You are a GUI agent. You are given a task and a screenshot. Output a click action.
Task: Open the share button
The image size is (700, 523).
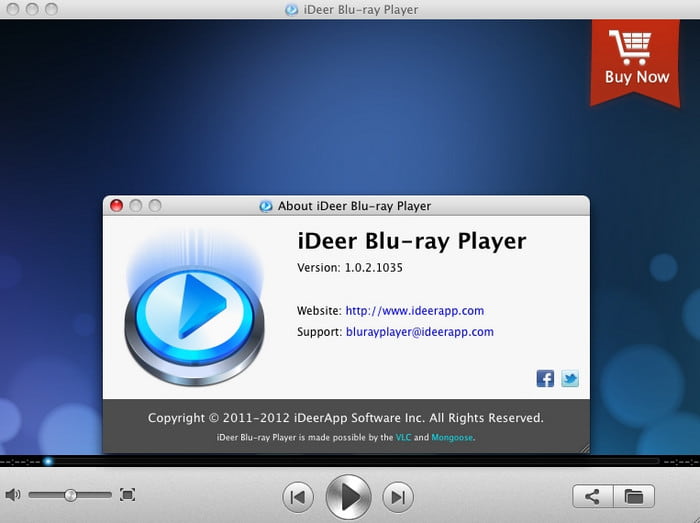(x=592, y=496)
